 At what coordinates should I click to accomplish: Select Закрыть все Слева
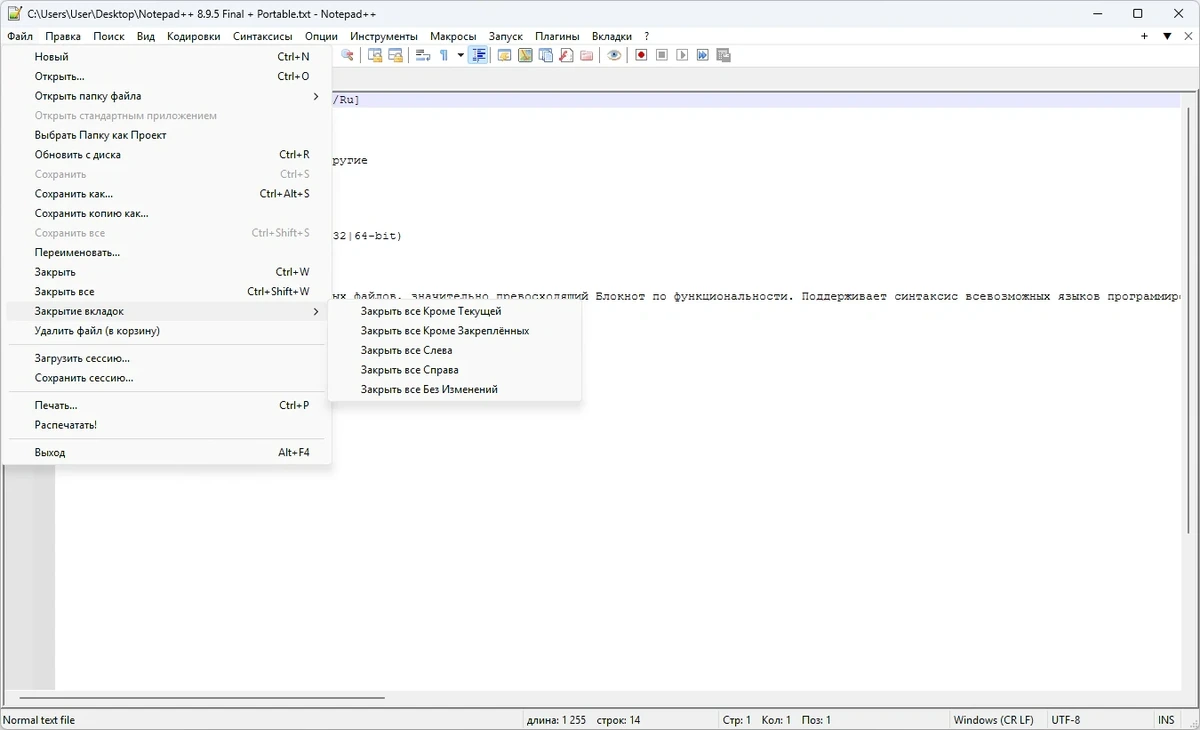pos(455,350)
